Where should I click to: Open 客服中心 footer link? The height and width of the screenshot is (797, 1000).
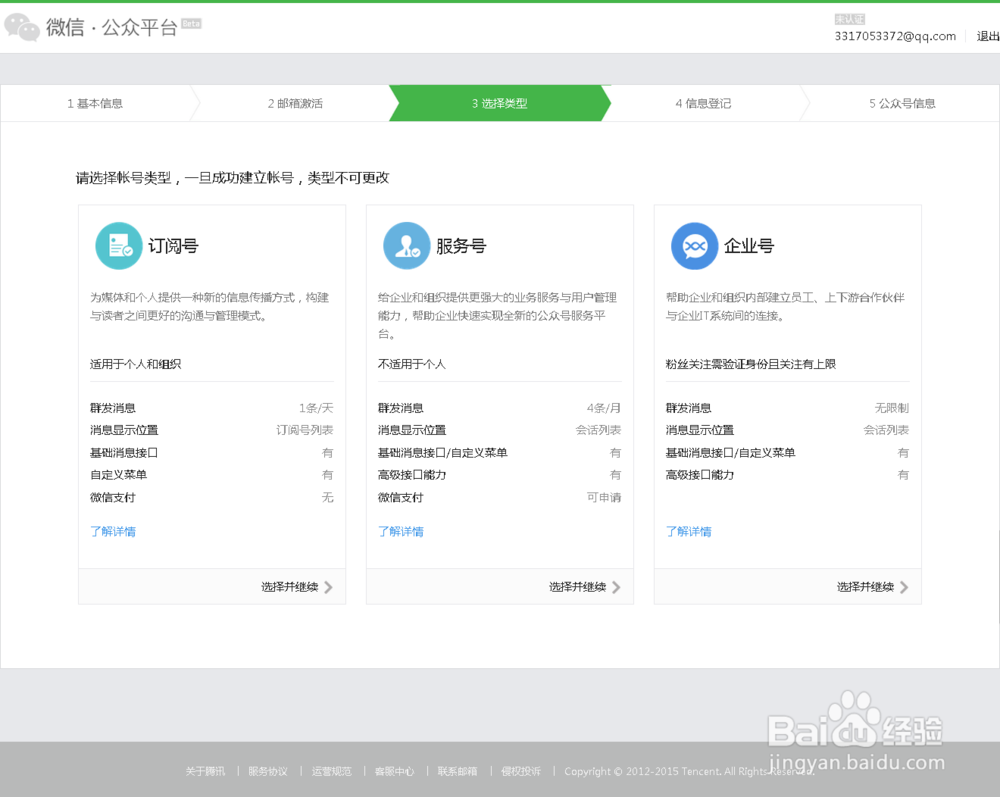(x=394, y=771)
